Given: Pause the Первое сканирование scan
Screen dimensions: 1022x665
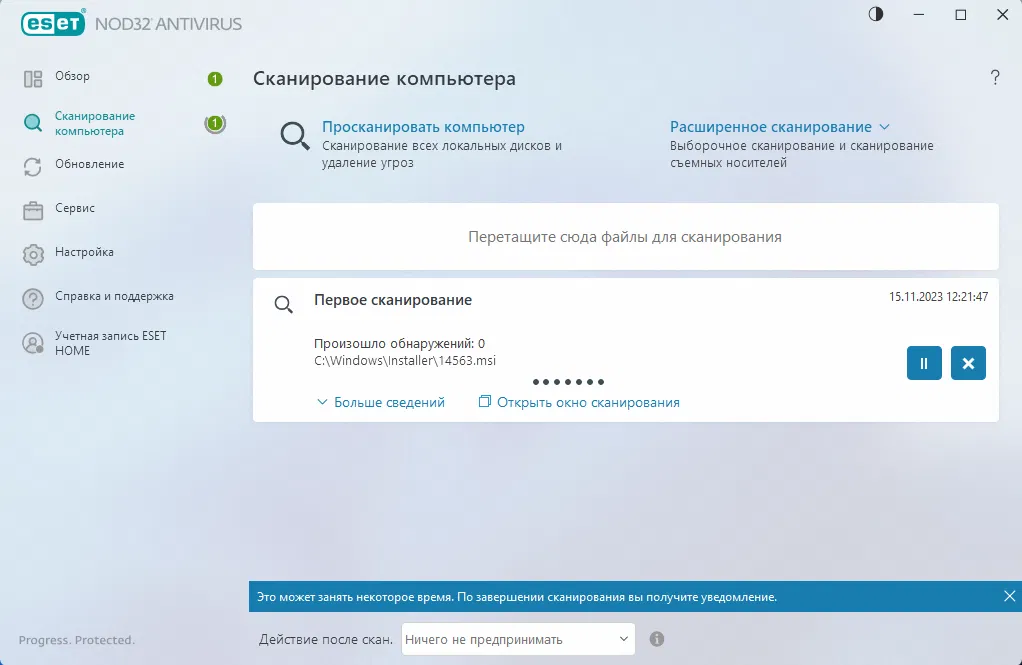Looking at the screenshot, I should tap(924, 363).
